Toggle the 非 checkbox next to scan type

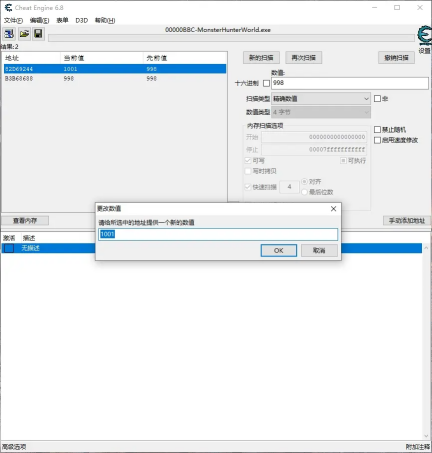(x=377, y=99)
